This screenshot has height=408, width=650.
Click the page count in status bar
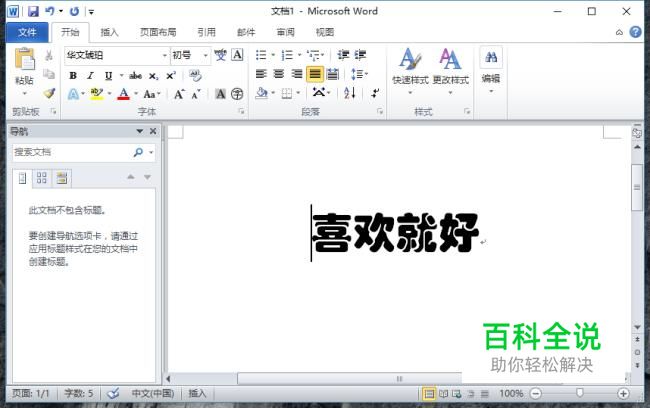[x=31, y=393]
